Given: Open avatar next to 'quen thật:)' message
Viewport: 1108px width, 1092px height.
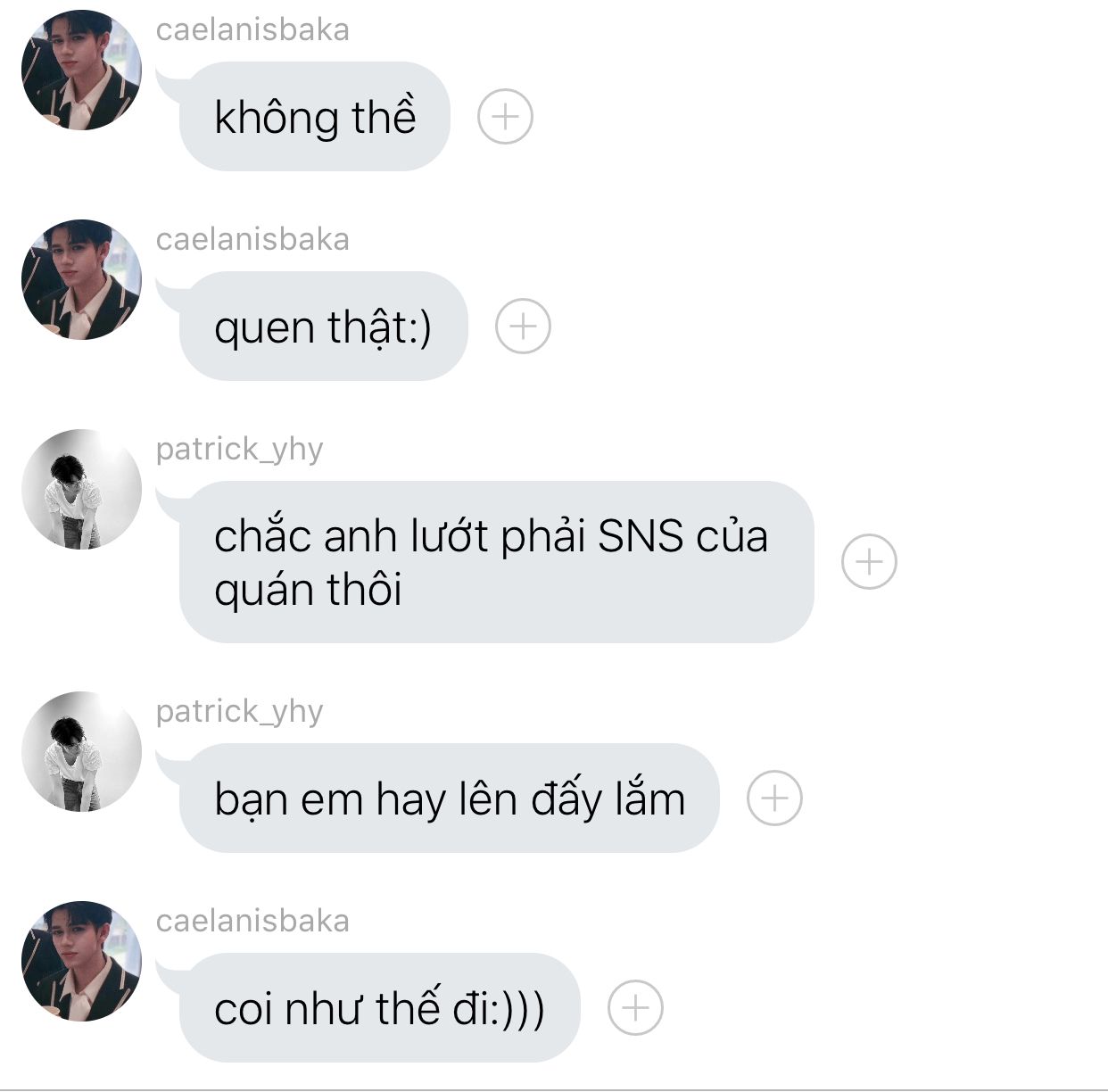Looking at the screenshot, I should 81,280.
